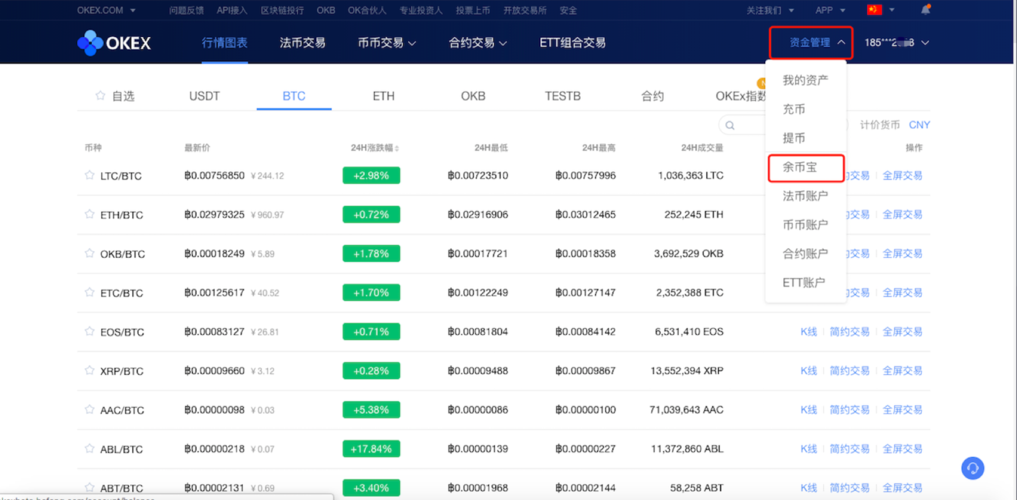
Task: Click ETC latest price ฿0.00125617
Action: (x=215, y=292)
